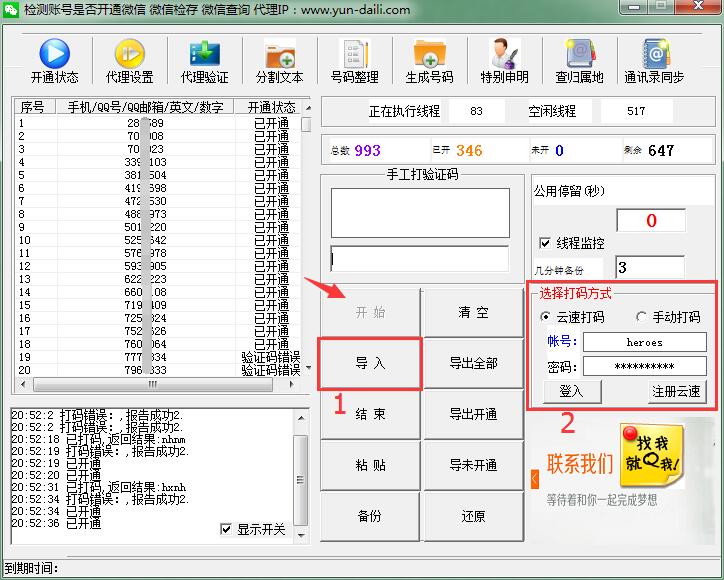Click the 登入 login button
Screen dimensions: 724x580
pyautogui.click(x=572, y=392)
